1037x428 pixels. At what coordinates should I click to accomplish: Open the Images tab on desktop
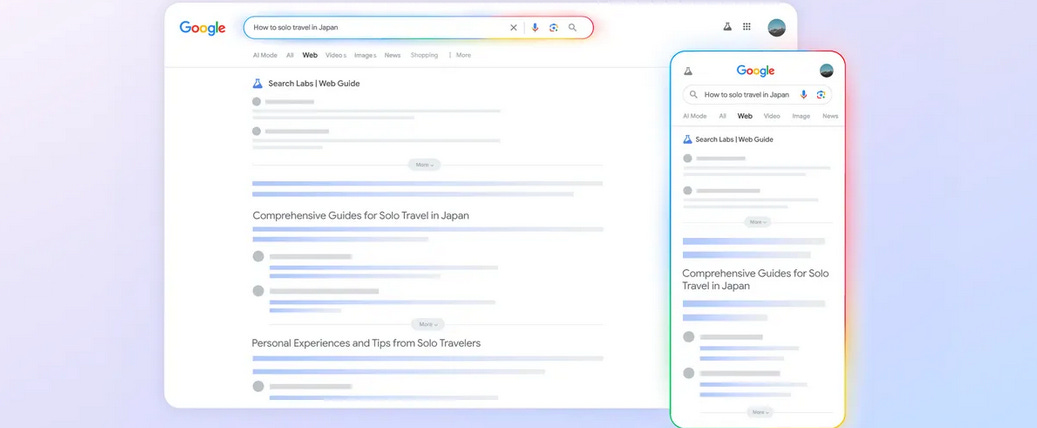pyautogui.click(x=365, y=56)
